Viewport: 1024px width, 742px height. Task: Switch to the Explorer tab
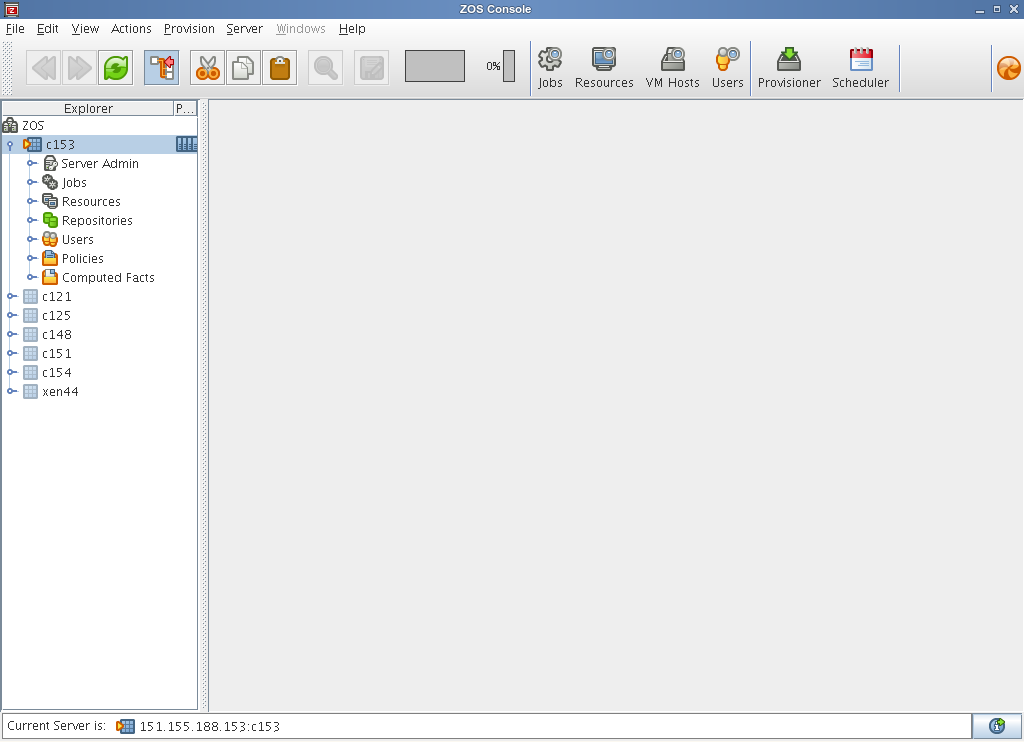[x=88, y=108]
